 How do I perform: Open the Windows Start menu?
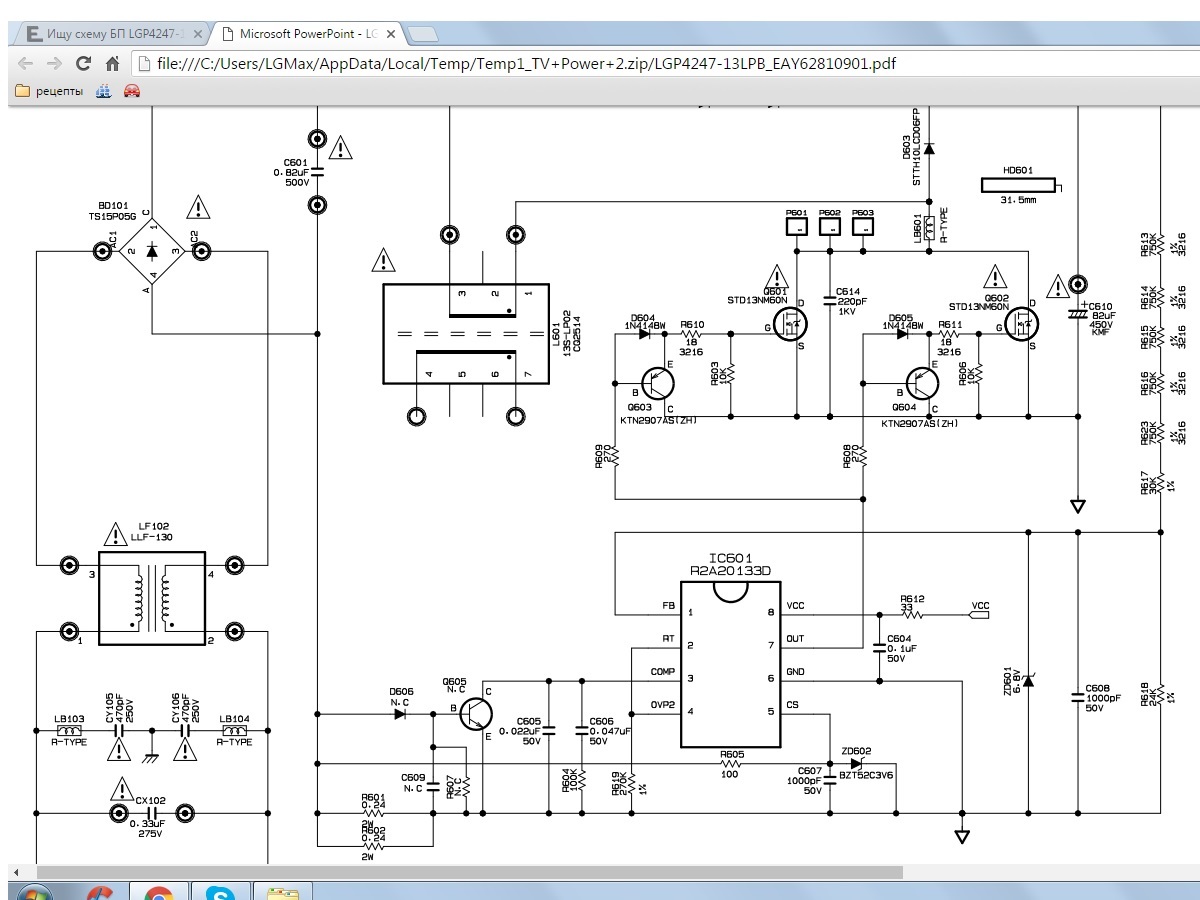pos(32,893)
